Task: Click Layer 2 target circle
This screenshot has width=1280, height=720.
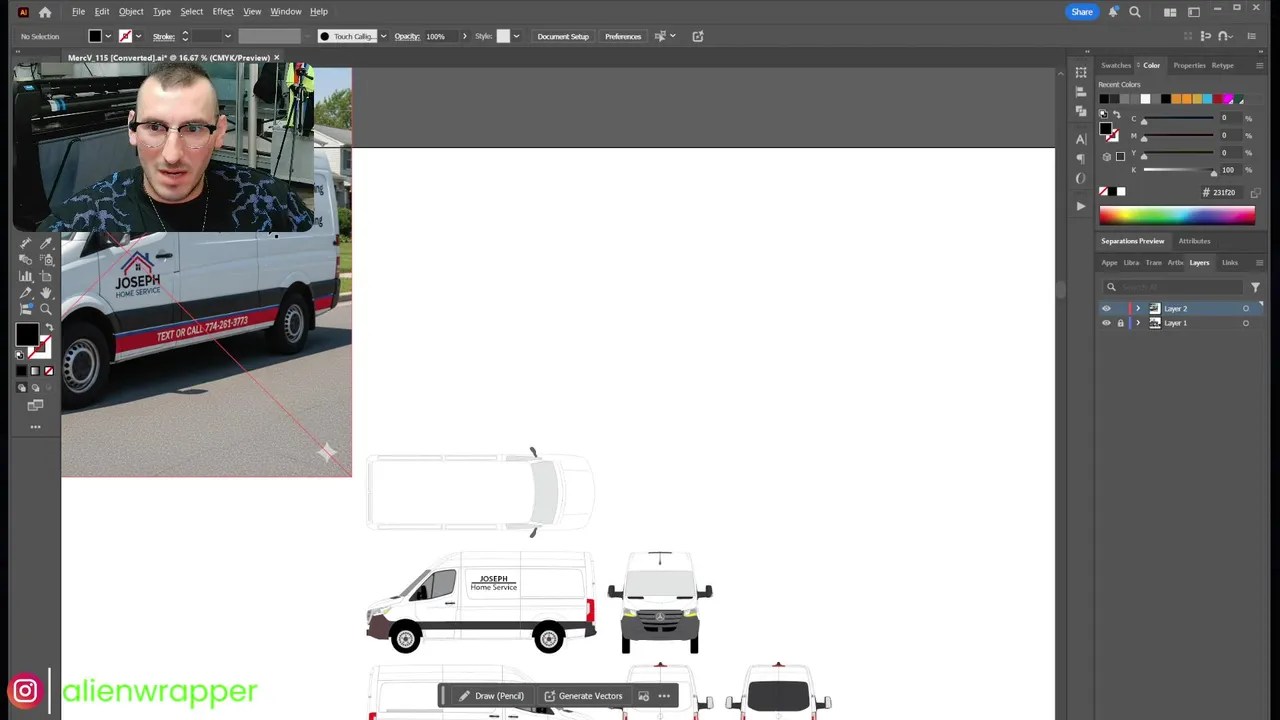Action: [1246, 308]
